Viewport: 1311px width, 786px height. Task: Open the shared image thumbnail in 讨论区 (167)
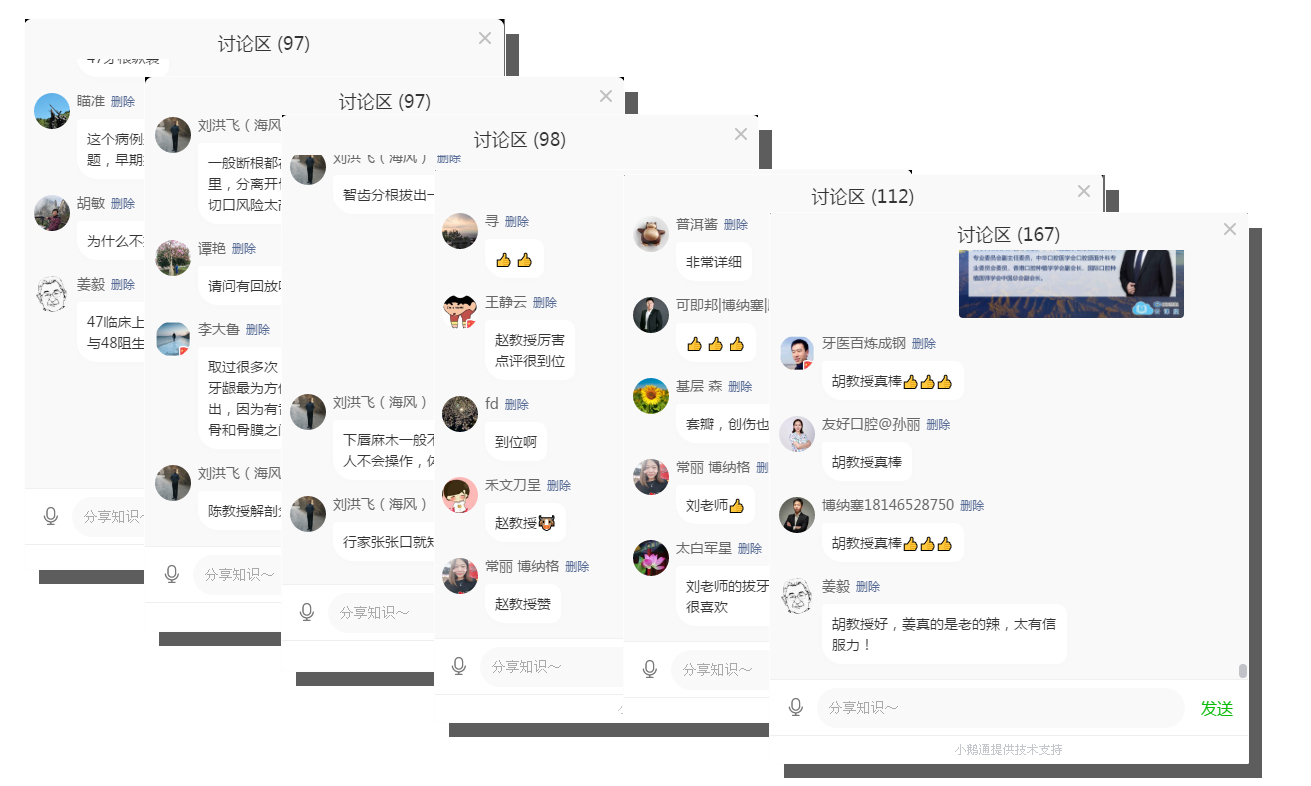(1071, 284)
